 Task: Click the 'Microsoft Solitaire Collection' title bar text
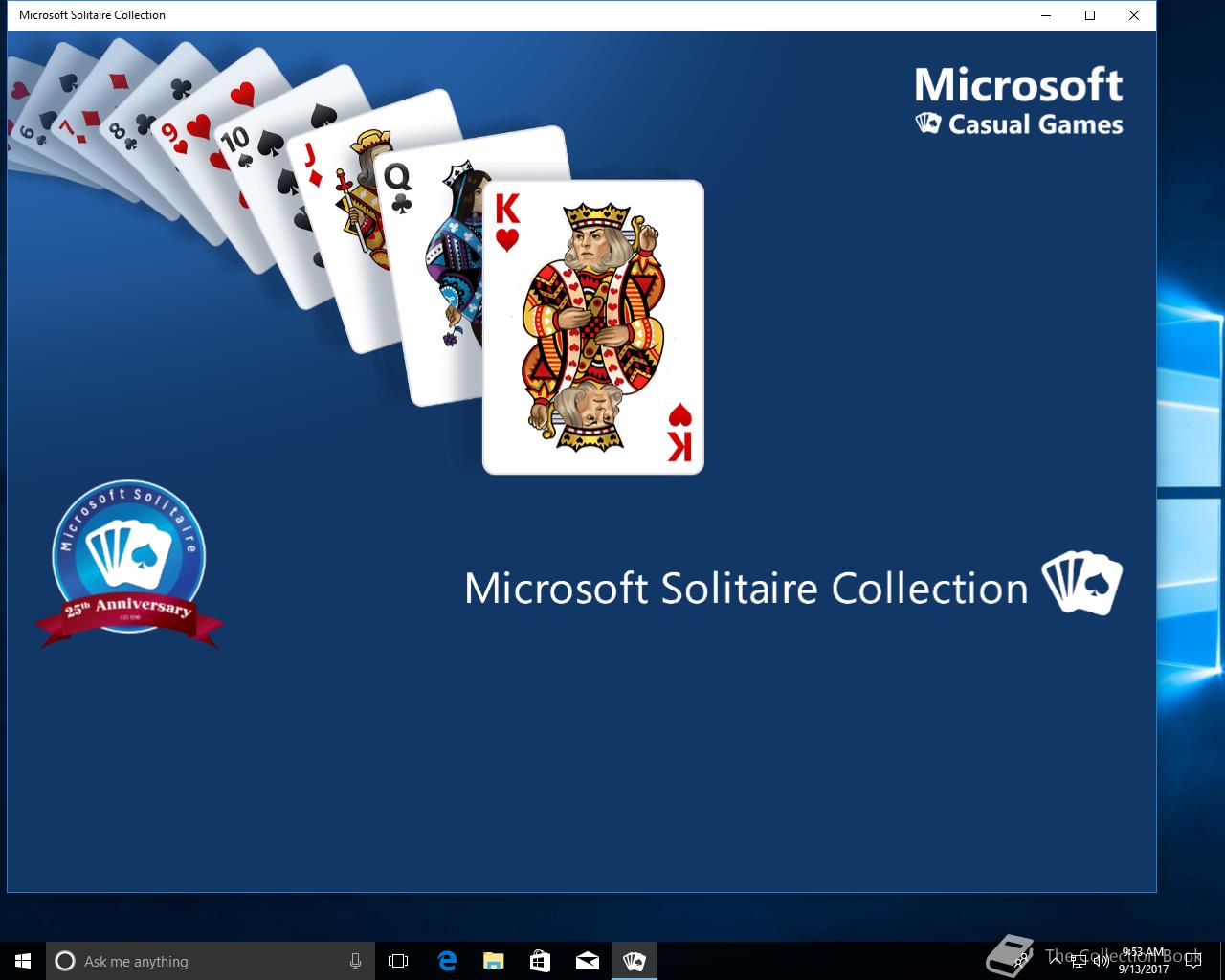coord(92,15)
